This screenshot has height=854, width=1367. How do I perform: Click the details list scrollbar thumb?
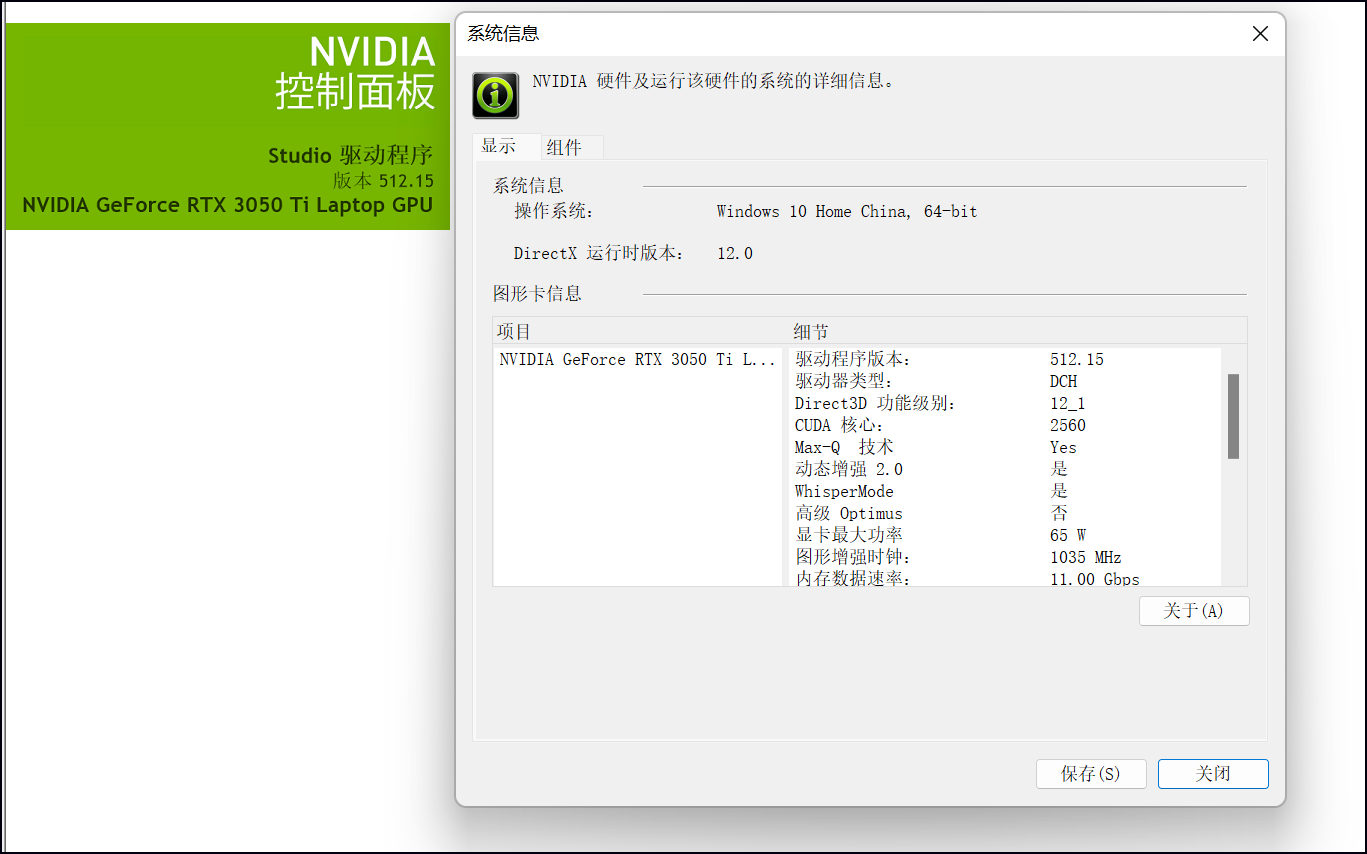tap(1233, 416)
